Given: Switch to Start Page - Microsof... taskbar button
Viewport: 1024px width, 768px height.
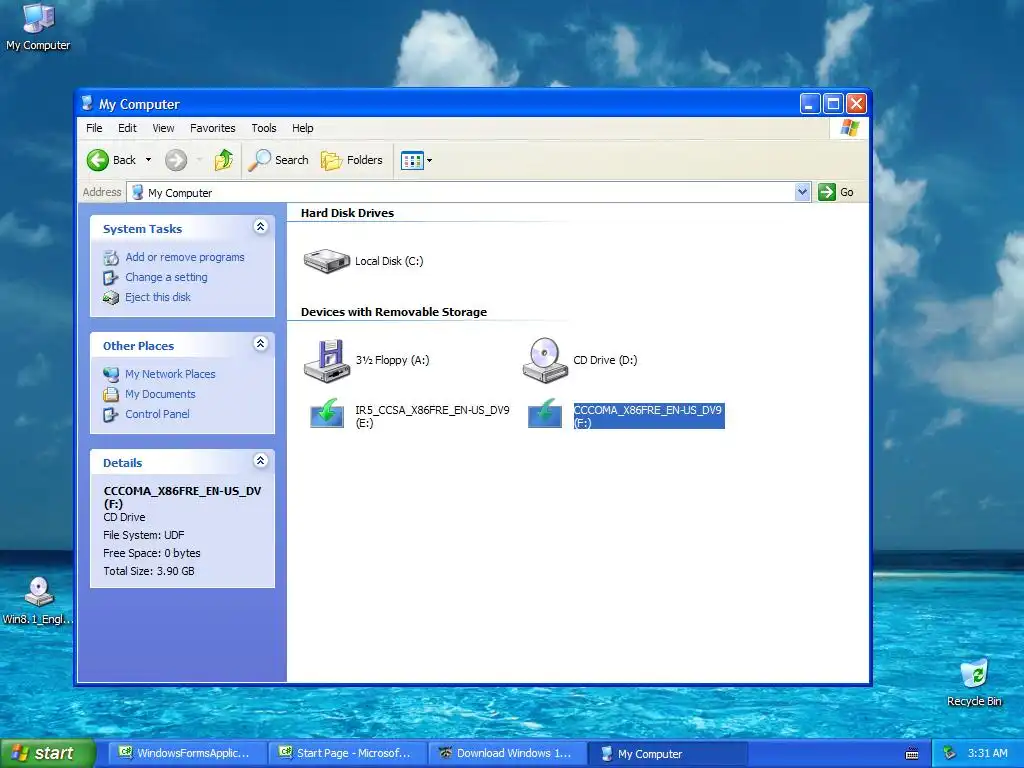Looking at the screenshot, I should (x=347, y=754).
